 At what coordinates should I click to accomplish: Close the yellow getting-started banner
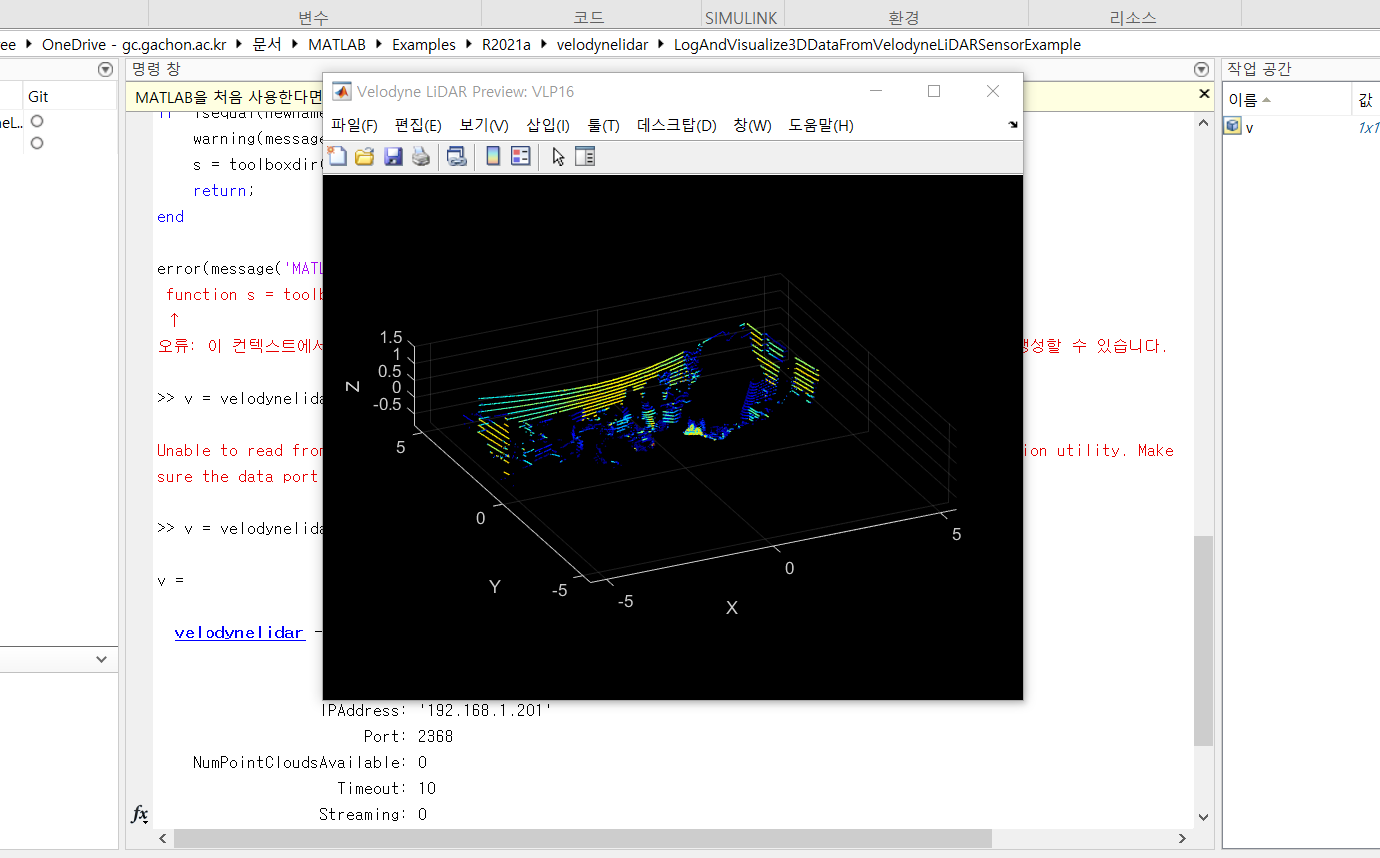[1204, 94]
